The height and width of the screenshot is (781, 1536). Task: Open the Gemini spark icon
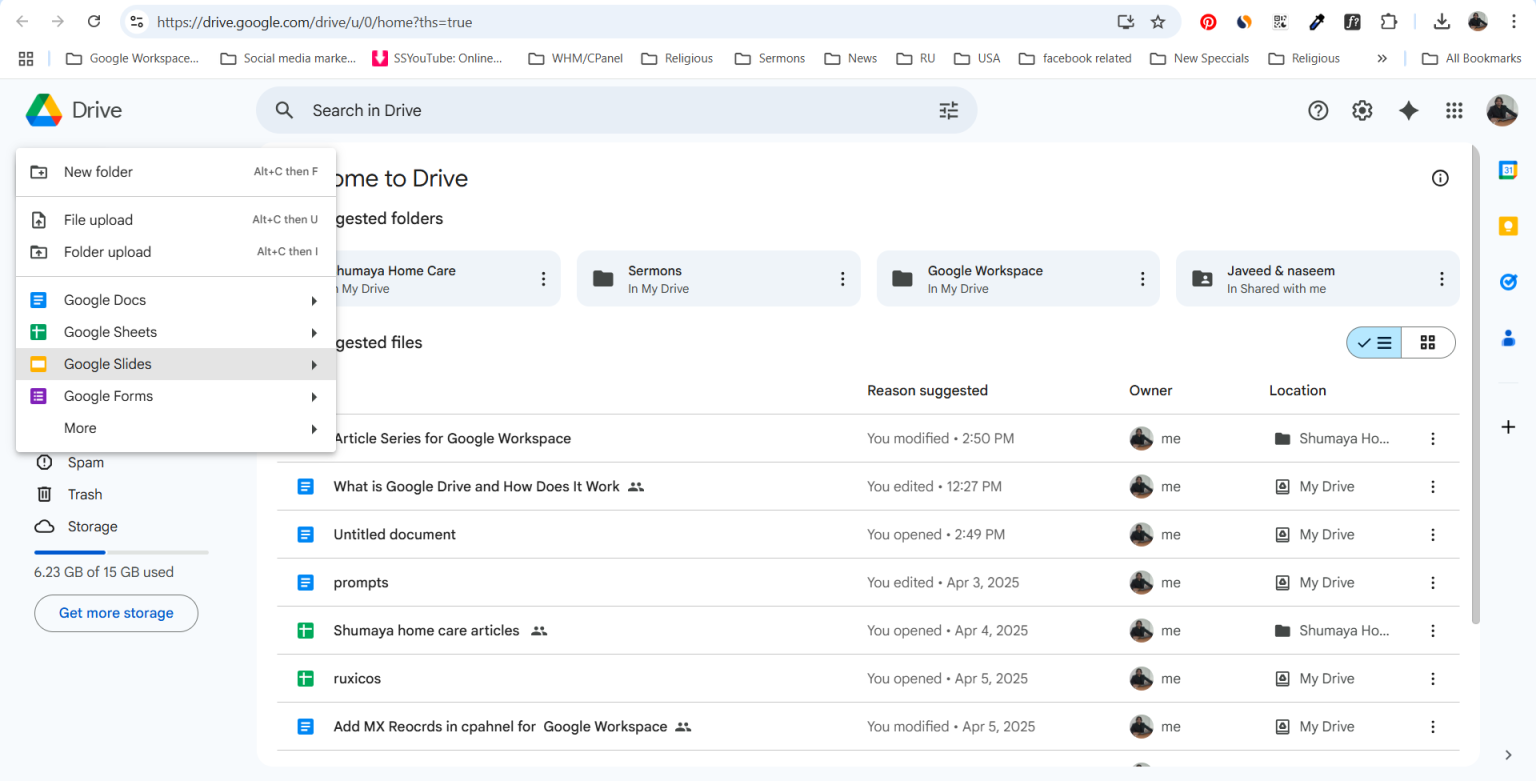point(1408,110)
